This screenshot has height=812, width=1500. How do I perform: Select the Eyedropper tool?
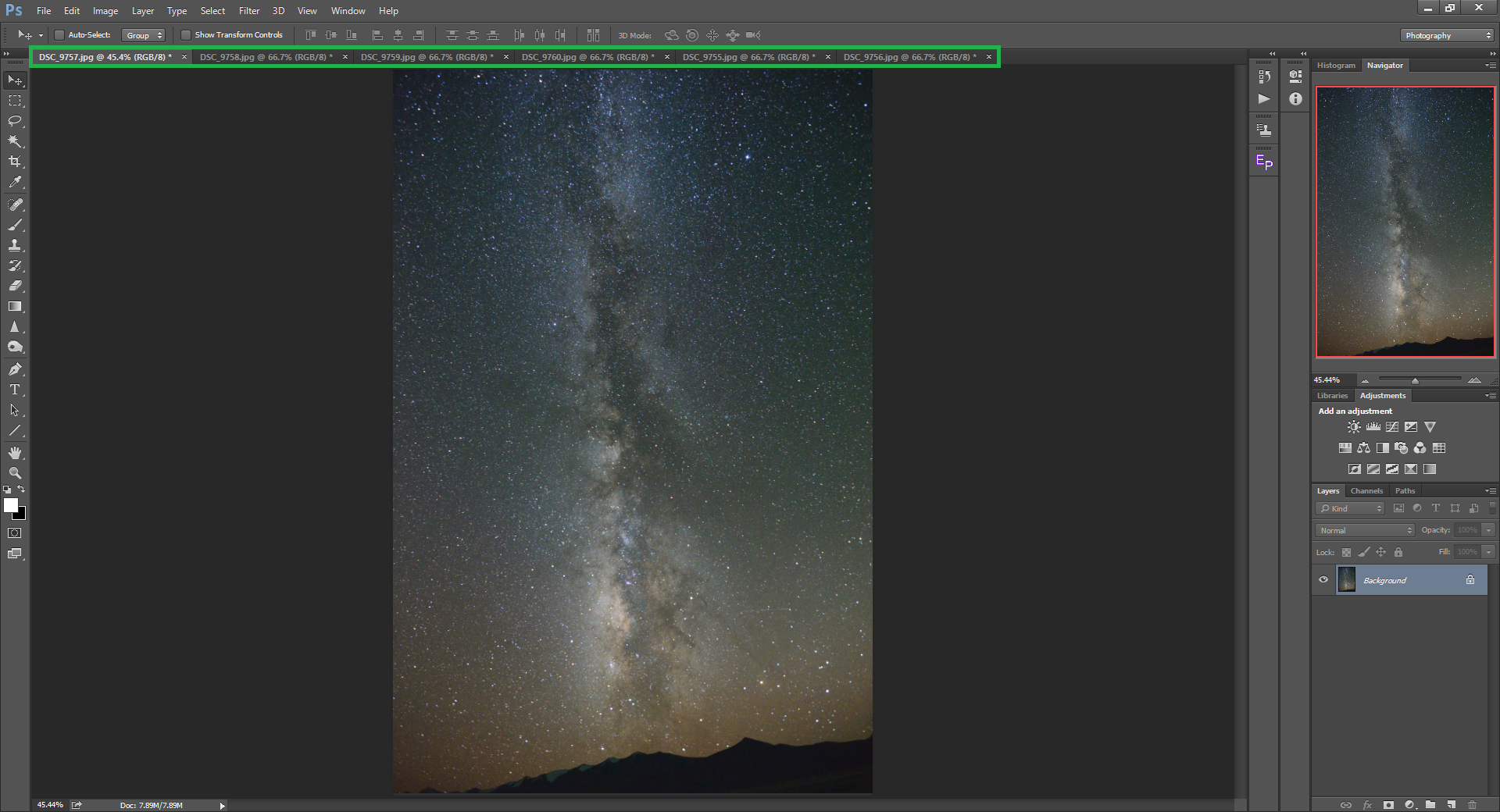point(15,182)
